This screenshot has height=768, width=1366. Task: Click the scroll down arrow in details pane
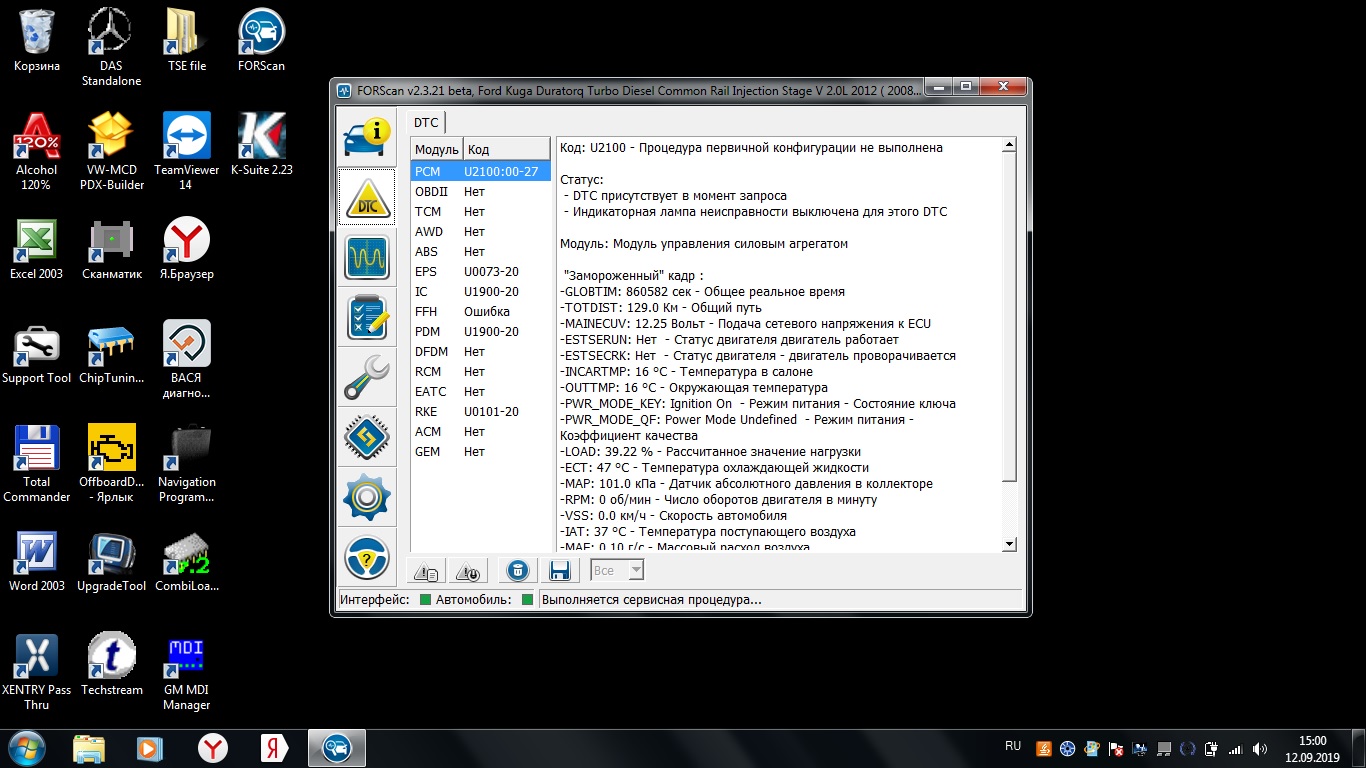pyautogui.click(x=1009, y=544)
